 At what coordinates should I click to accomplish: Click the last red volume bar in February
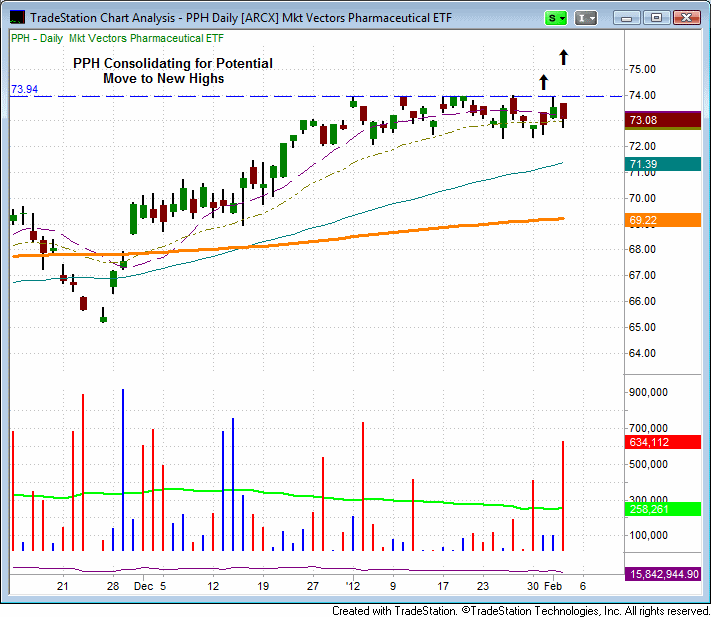pos(563,496)
